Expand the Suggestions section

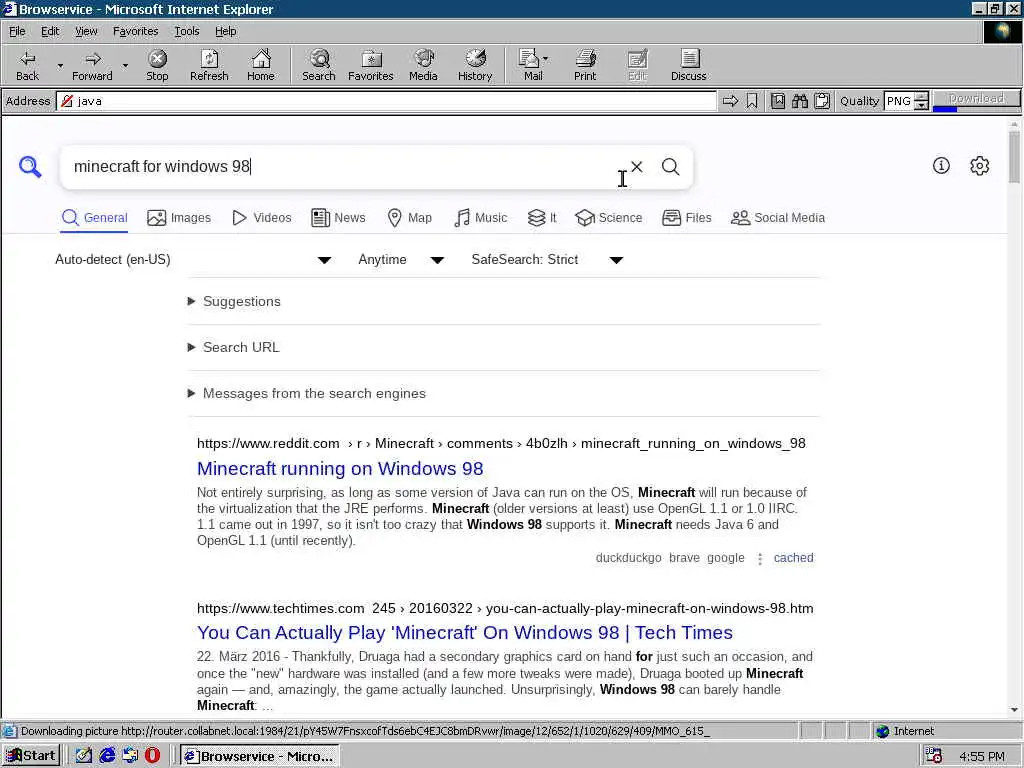pos(234,301)
